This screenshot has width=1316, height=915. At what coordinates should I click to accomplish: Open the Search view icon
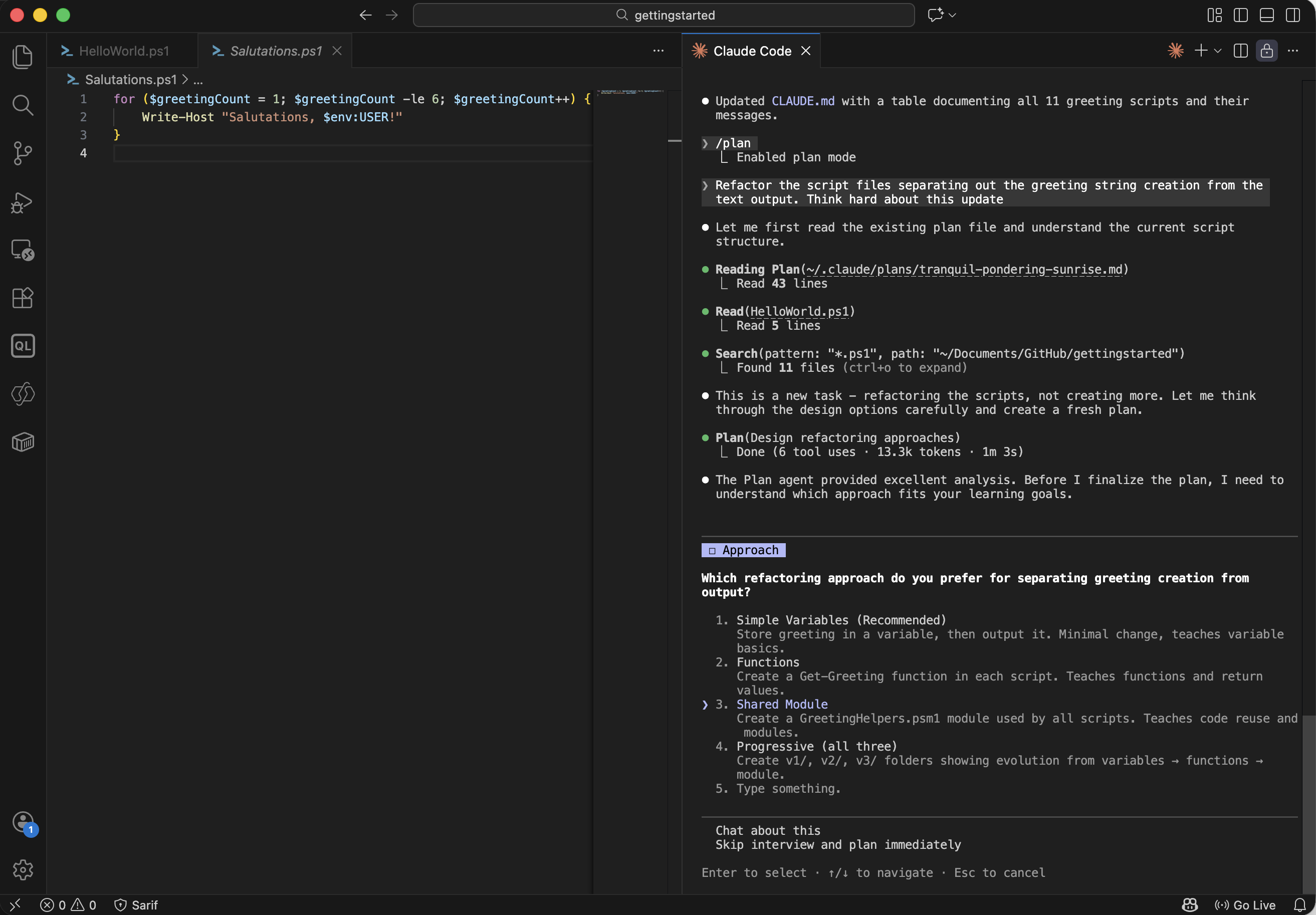(x=23, y=105)
